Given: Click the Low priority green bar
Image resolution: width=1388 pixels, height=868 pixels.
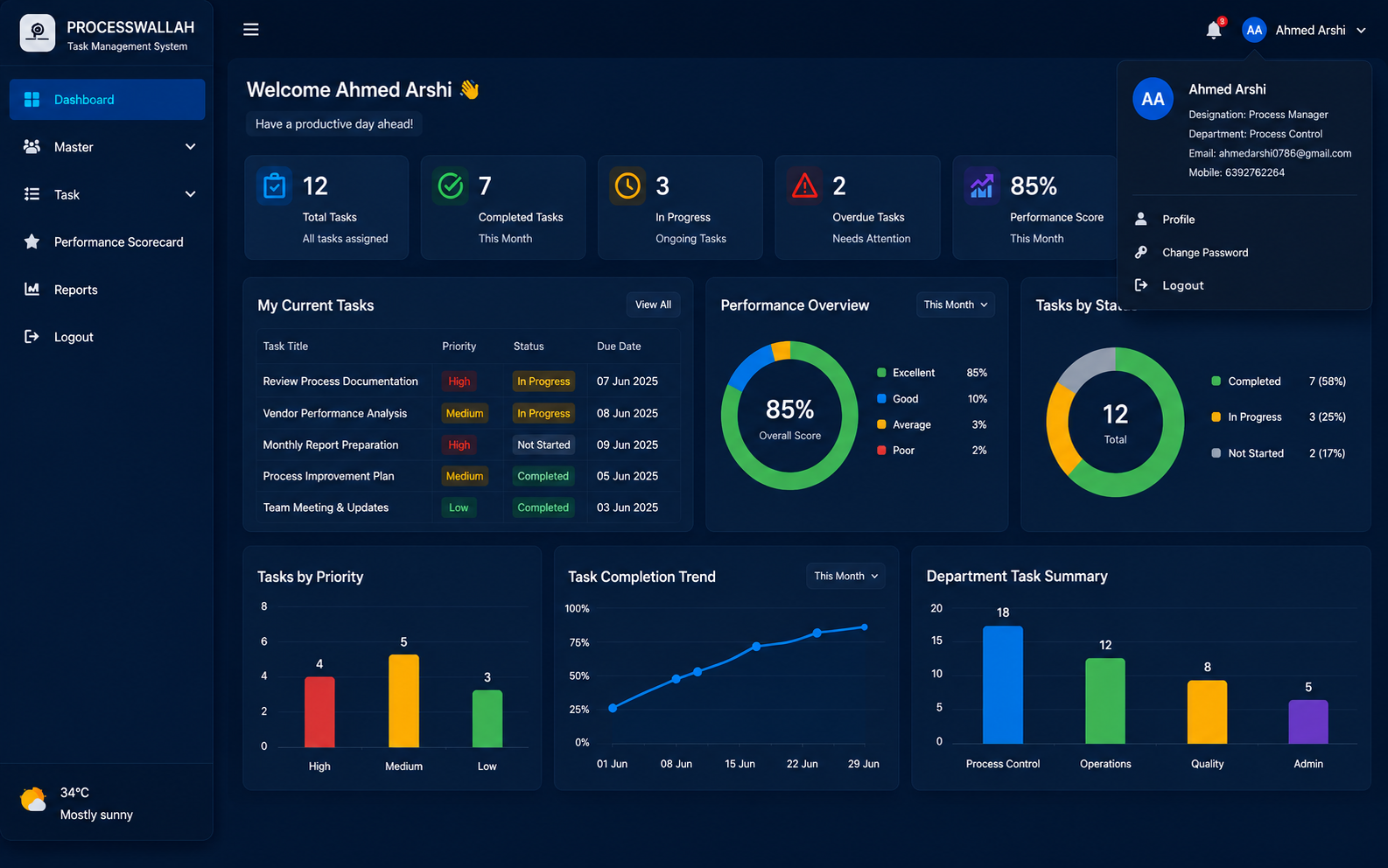Looking at the screenshot, I should (x=487, y=718).
